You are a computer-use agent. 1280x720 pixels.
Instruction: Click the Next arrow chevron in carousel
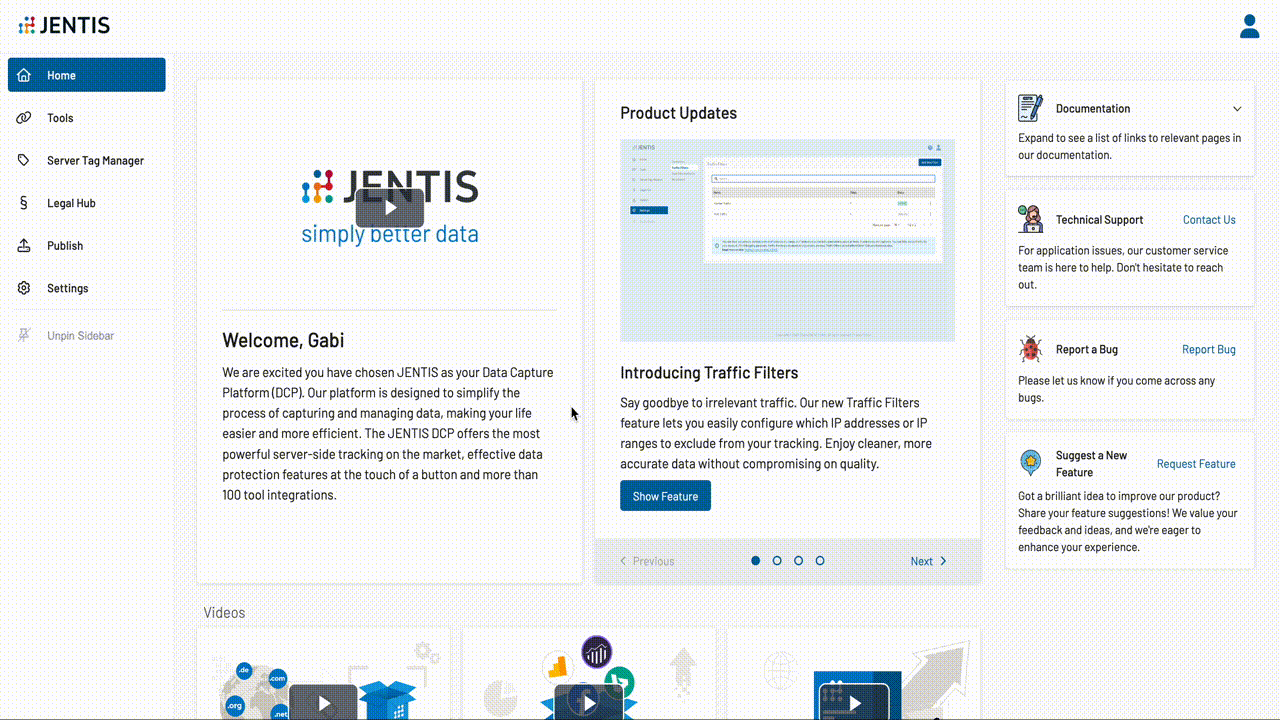coord(943,561)
